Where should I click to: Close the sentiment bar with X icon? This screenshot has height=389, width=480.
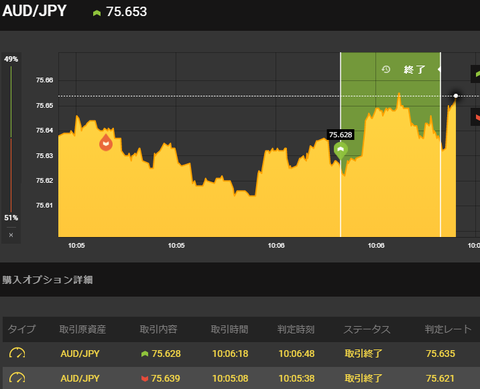click(x=11, y=235)
